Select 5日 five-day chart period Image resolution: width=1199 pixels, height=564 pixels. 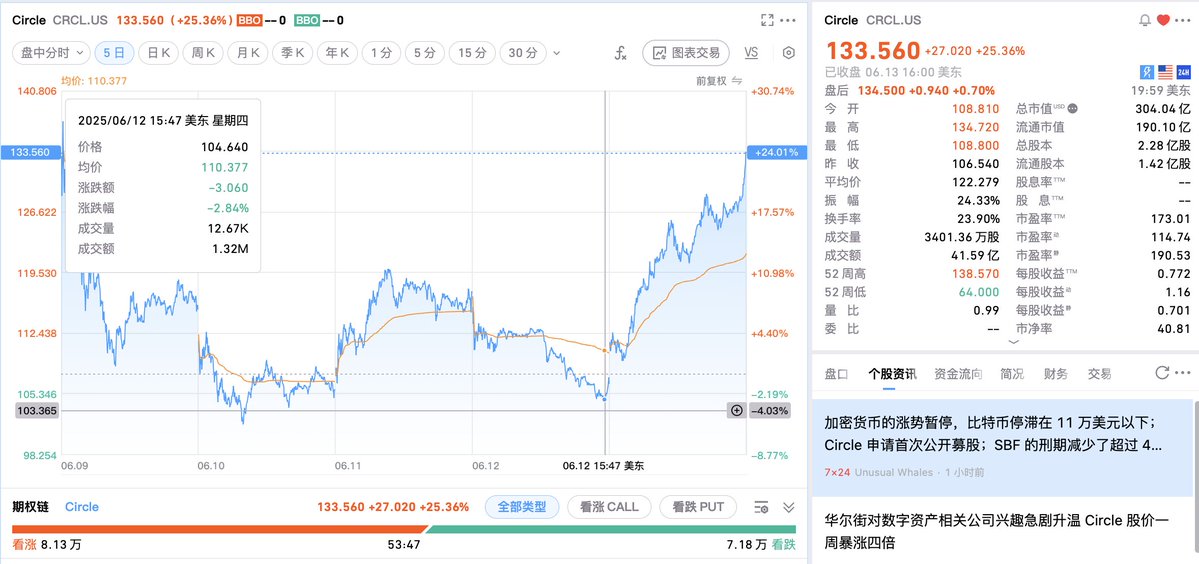(x=114, y=53)
